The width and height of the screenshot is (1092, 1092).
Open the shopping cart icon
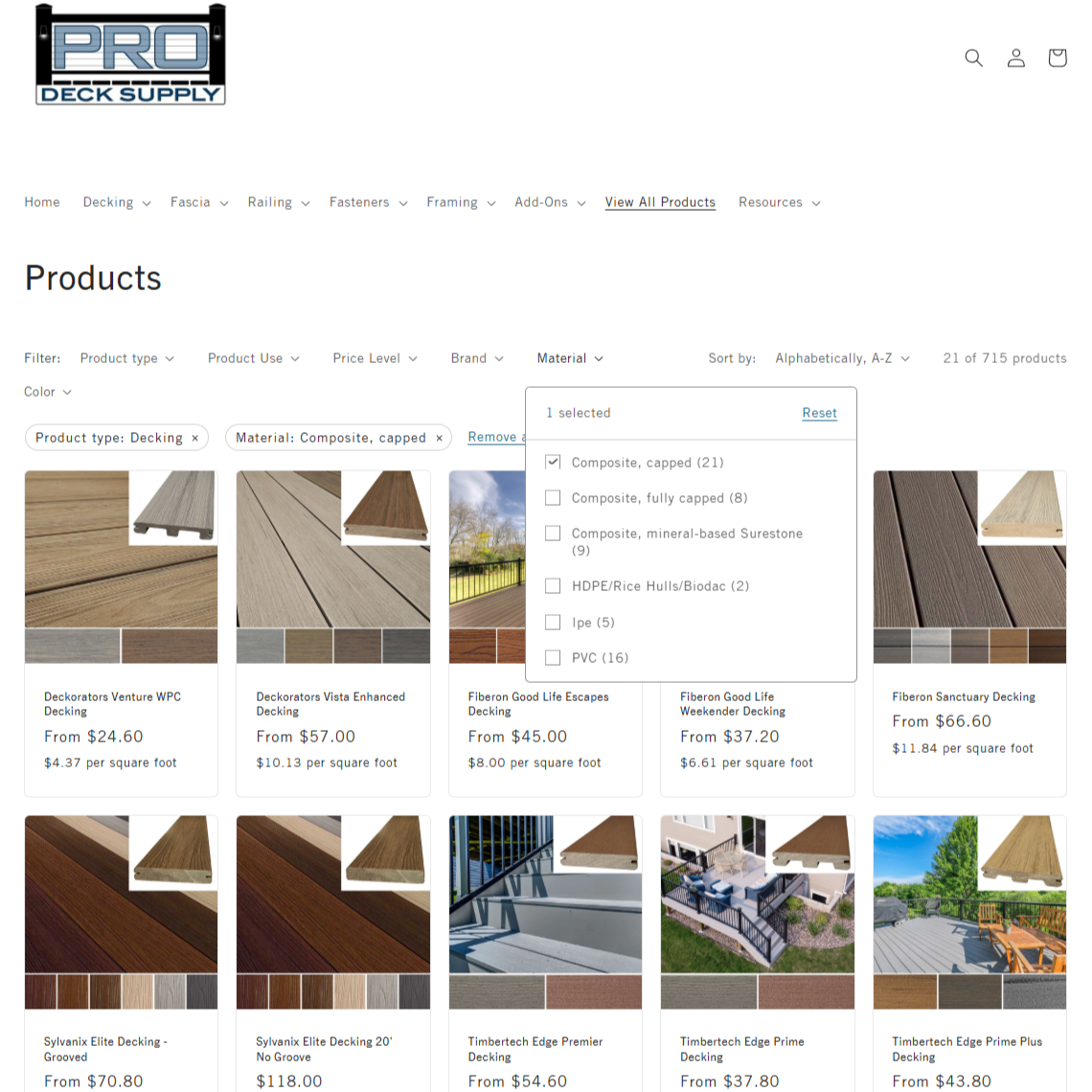(x=1058, y=57)
